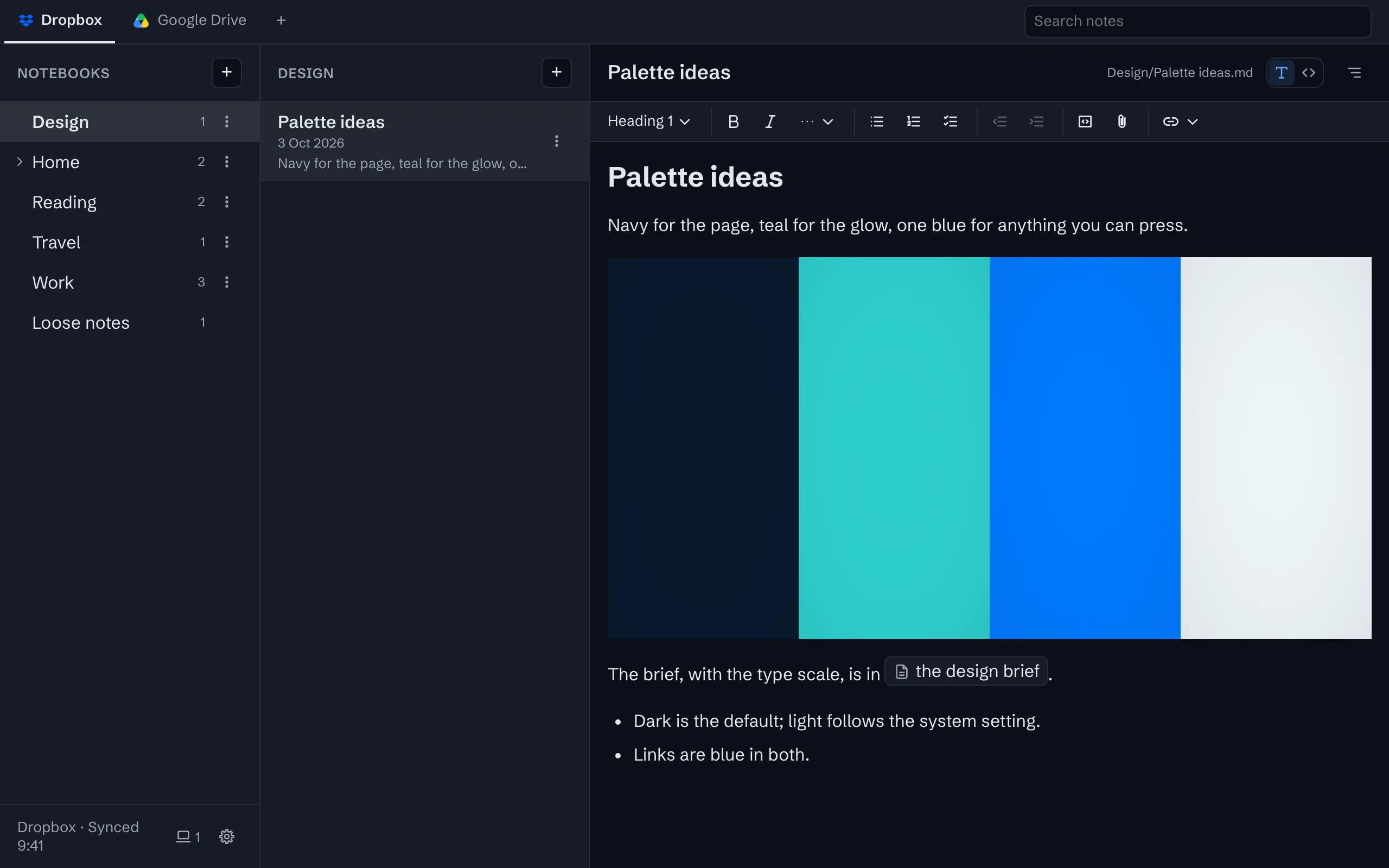Open the Loose notes notebook
Screen dimensions: 1389x868
[x=130, y=323]
